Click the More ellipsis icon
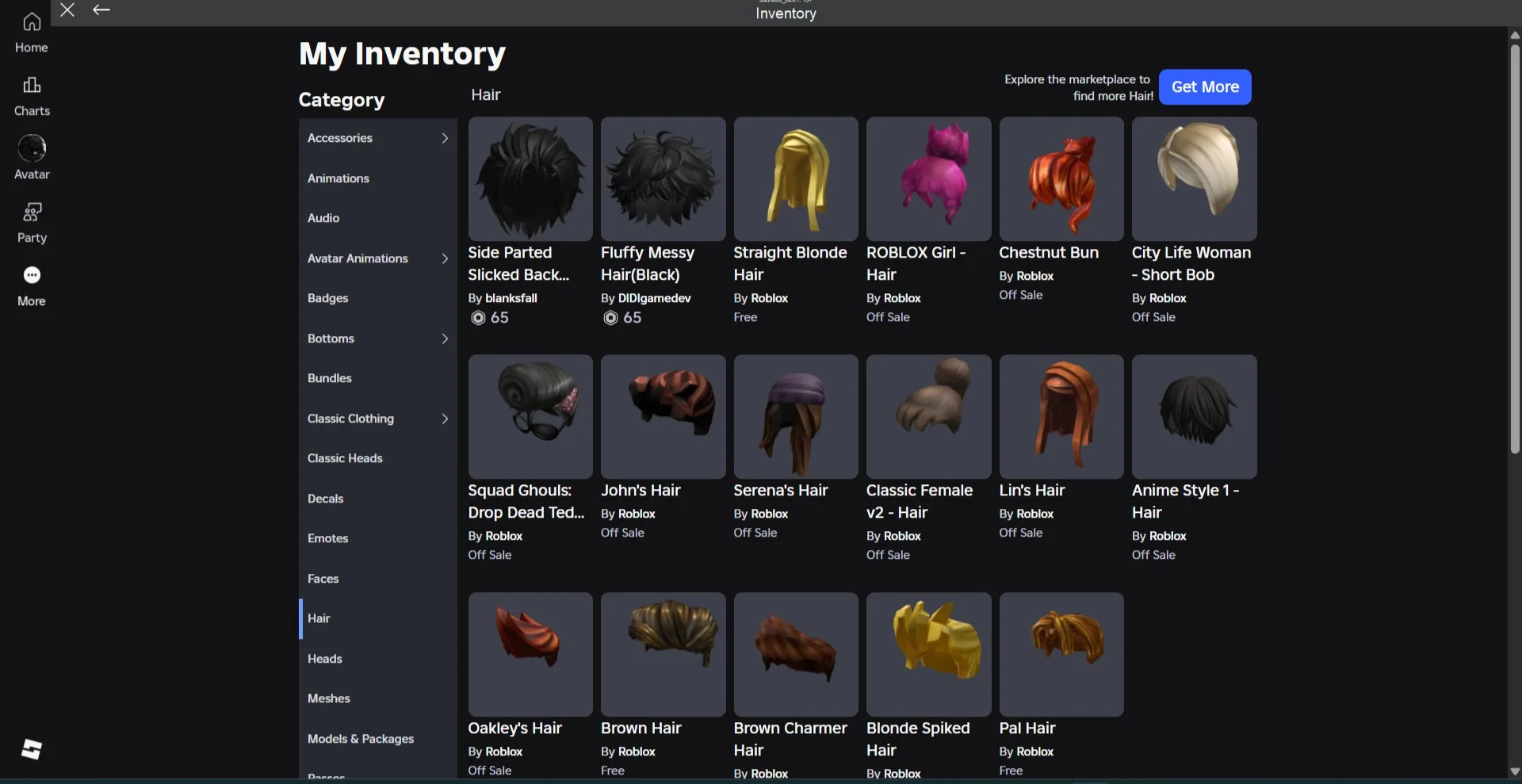Screen dimensions: 1522x784 (x=32, y=275)
